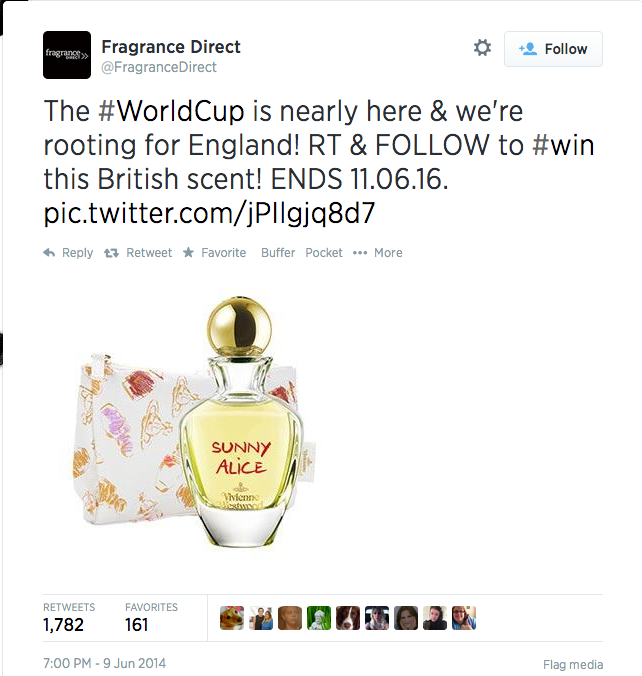Viewport: 642px width, 676px height.
Task: Save tweet to Pocket
Action: 324,253
